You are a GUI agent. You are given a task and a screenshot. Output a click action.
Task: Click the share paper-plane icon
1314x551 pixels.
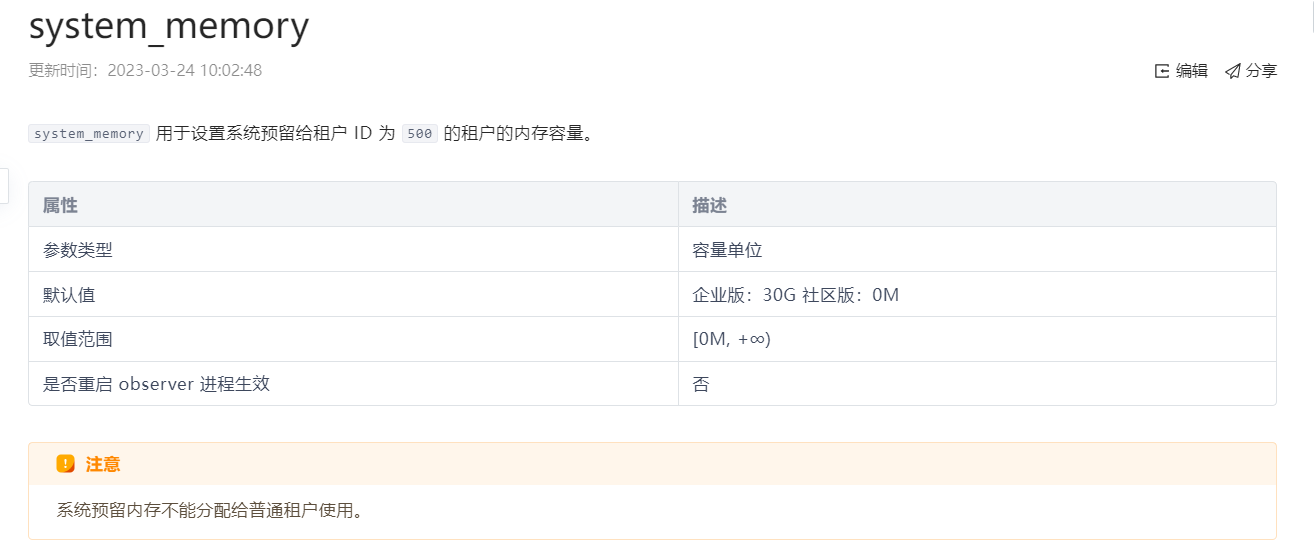coord(1233,71)
